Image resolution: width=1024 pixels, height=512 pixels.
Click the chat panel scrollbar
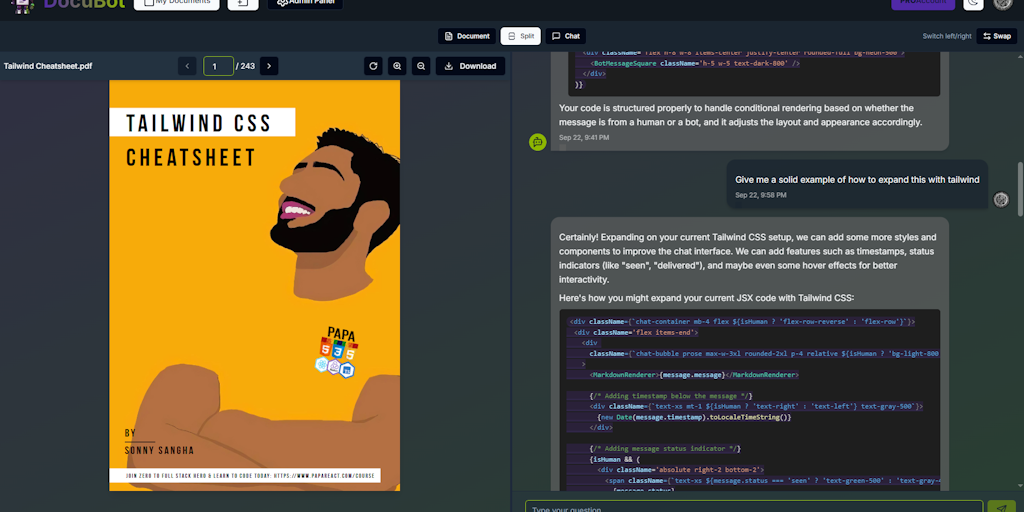pos(1020,189)
